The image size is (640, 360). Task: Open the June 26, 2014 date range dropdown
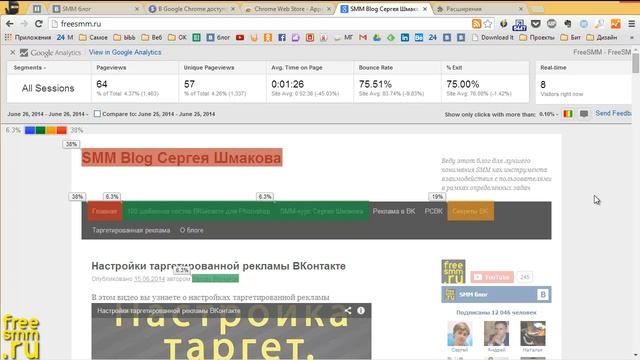point(48,114)
